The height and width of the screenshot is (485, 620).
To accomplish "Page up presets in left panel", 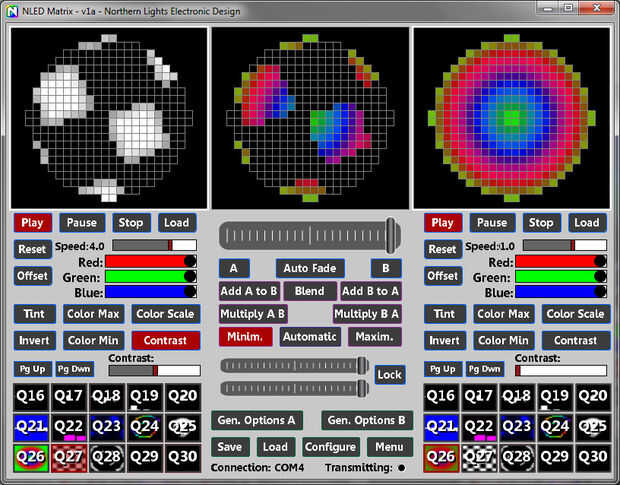I will pos(33,370).
